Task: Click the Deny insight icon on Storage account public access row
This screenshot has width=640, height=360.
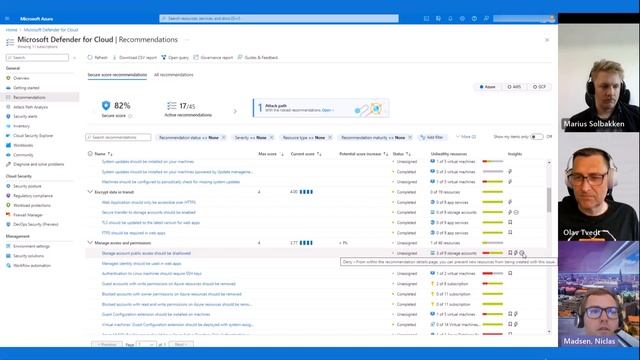Action: pyautogui.click(x=522, y=253)
